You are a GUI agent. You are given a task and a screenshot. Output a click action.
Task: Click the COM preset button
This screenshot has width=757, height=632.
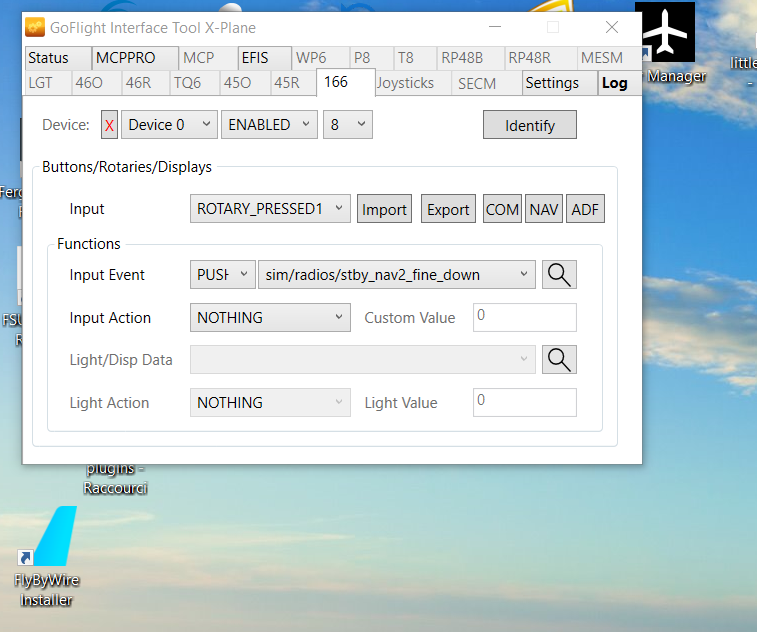coord(502,209)
